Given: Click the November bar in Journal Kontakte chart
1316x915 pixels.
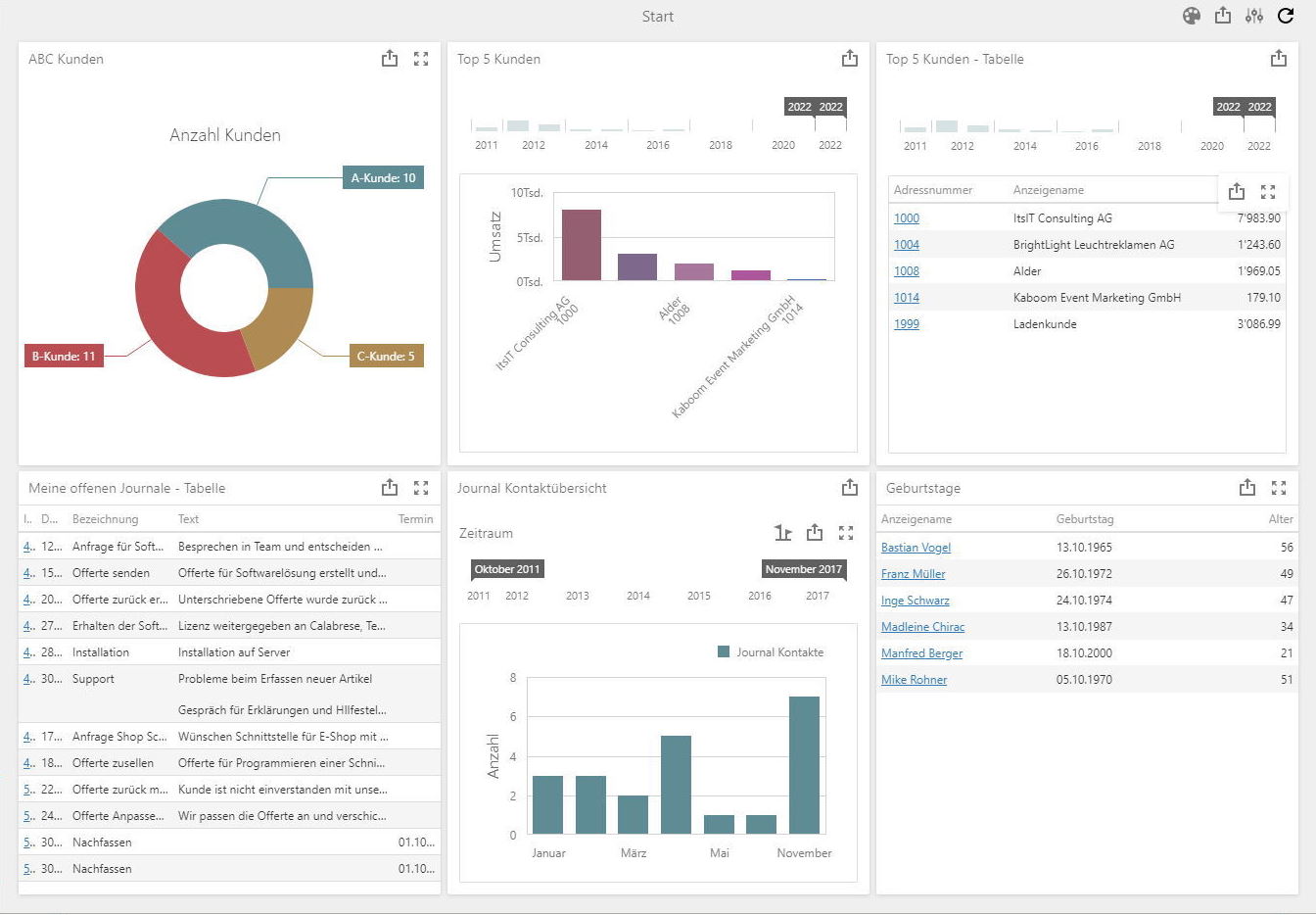Looking at the screenshot, I should (x=804, y=765).
